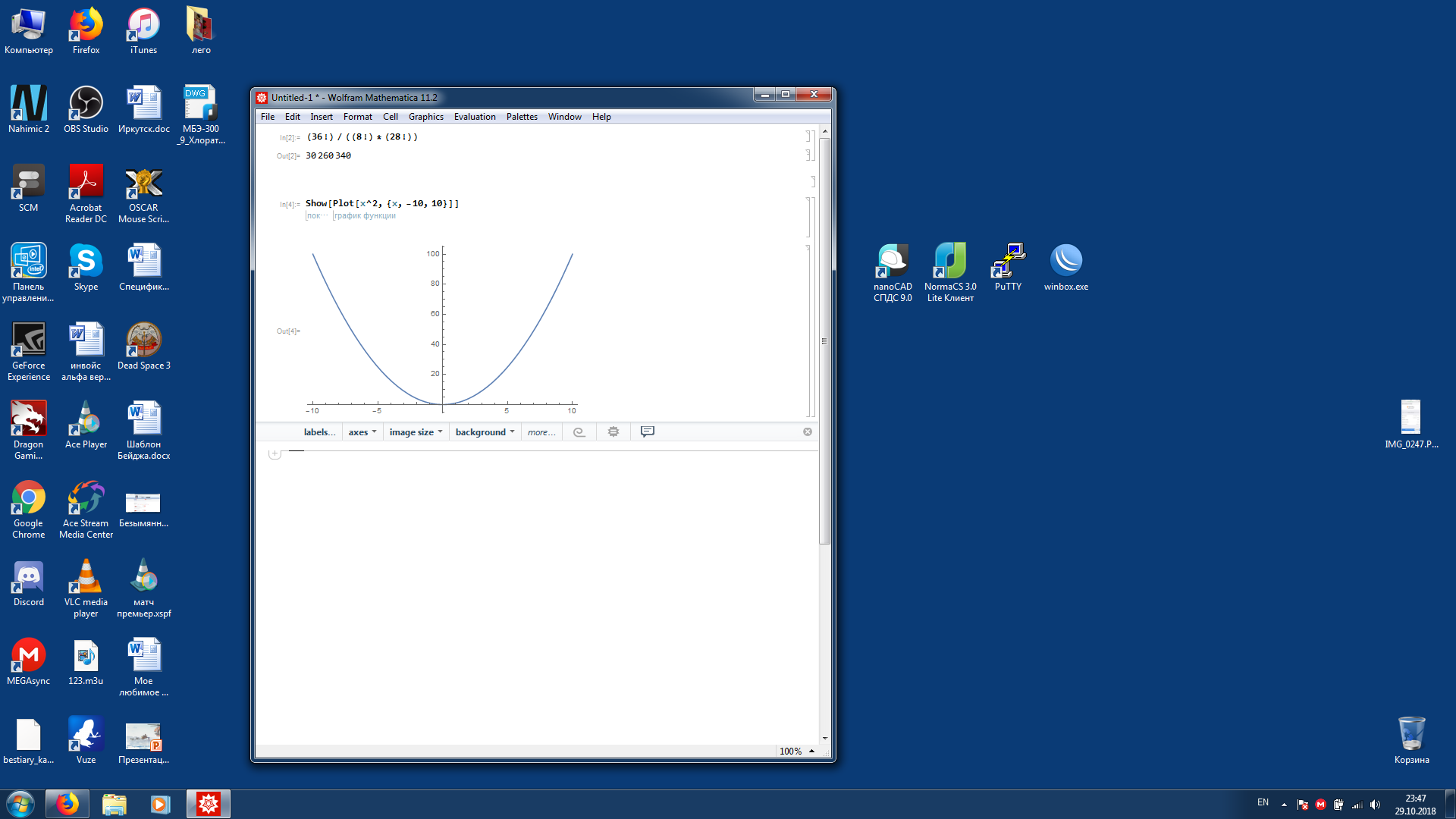
Task: Click the notebook vertical scrollbar thumb
Action: pyautogui.click(x=824, y=341)
